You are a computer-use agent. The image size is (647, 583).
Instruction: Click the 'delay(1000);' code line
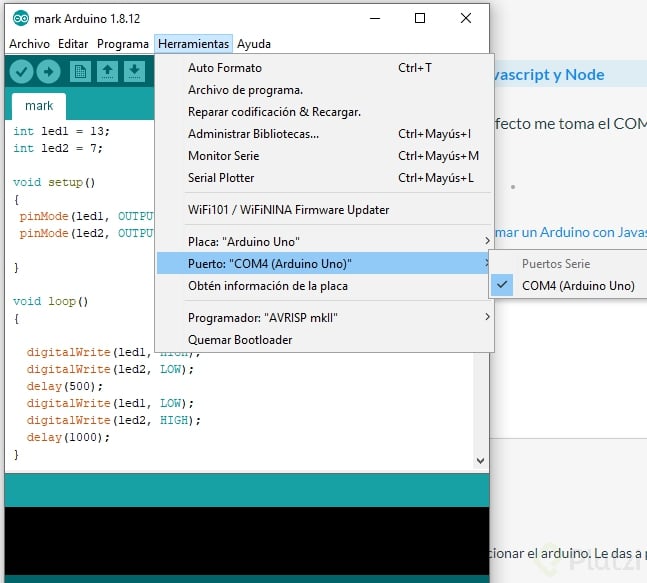[68, 437]
